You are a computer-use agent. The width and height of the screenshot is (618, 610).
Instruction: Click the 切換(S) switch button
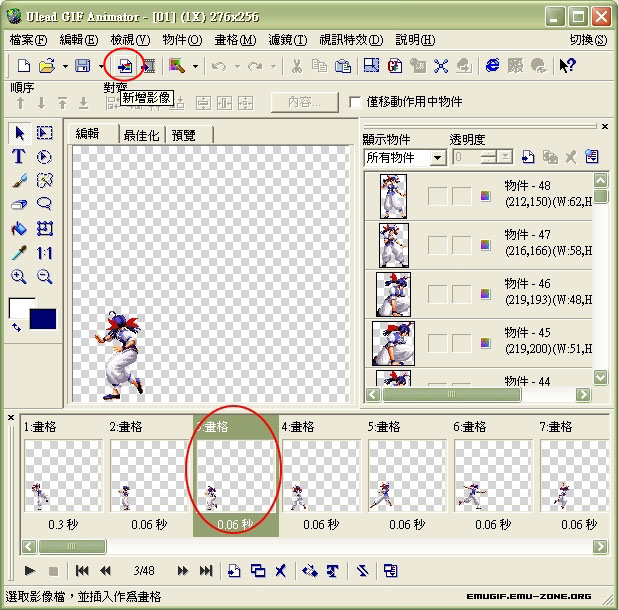pyautogui.click(x=588, y=40)
